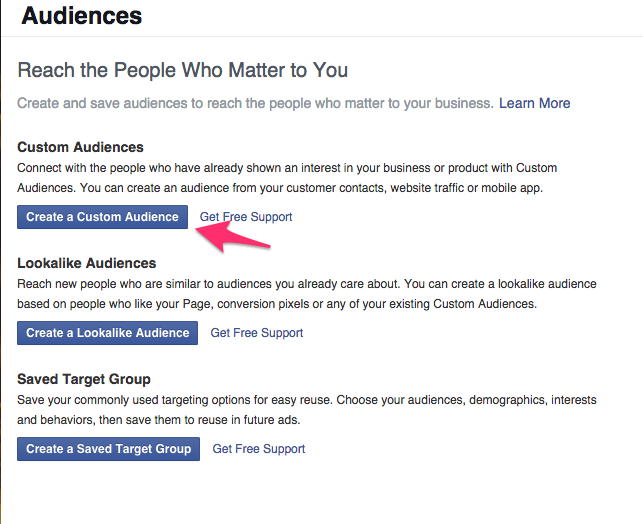Follow the Learn More link
This screenshot has width=643, height=524.
[534, 103]
